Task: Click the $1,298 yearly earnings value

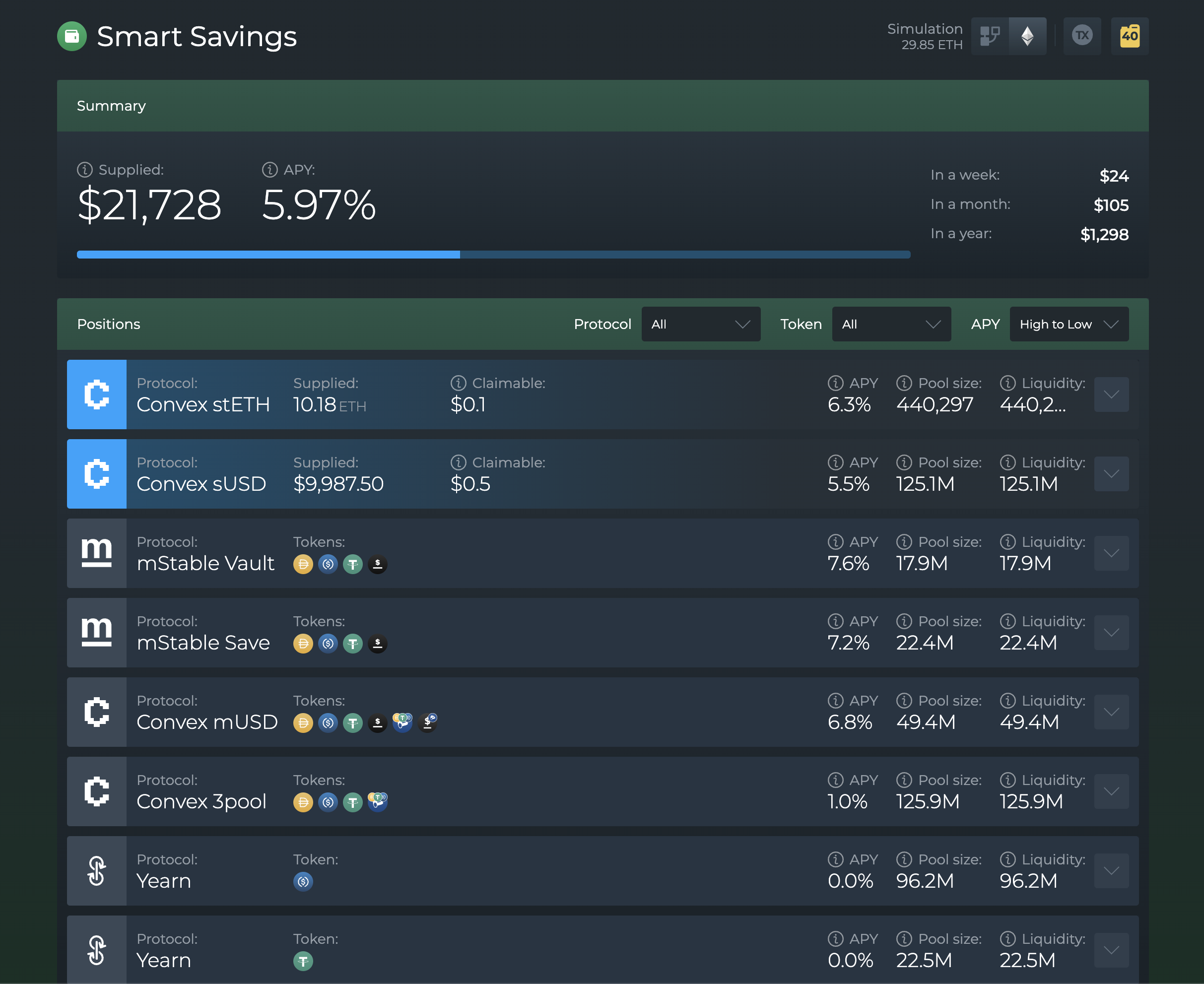Action: pos(1104,235)
